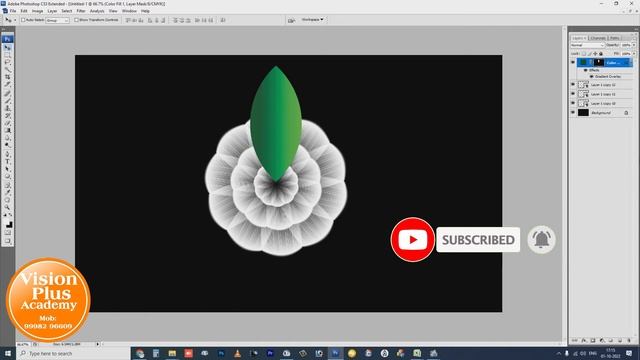This screenshot has height=360, width=640.
Task: Open the Image menu
Action: [x=37, y=11]
